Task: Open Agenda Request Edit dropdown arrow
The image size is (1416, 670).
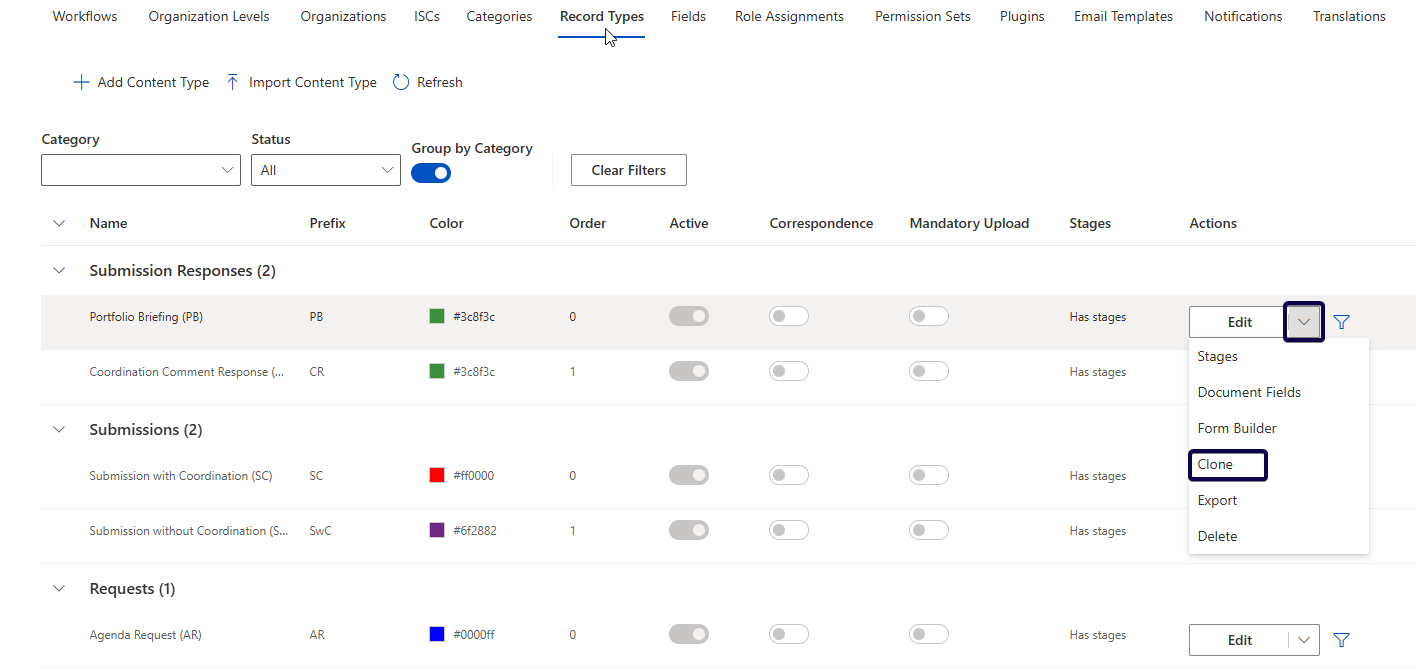Action: tap(1304, 640)
